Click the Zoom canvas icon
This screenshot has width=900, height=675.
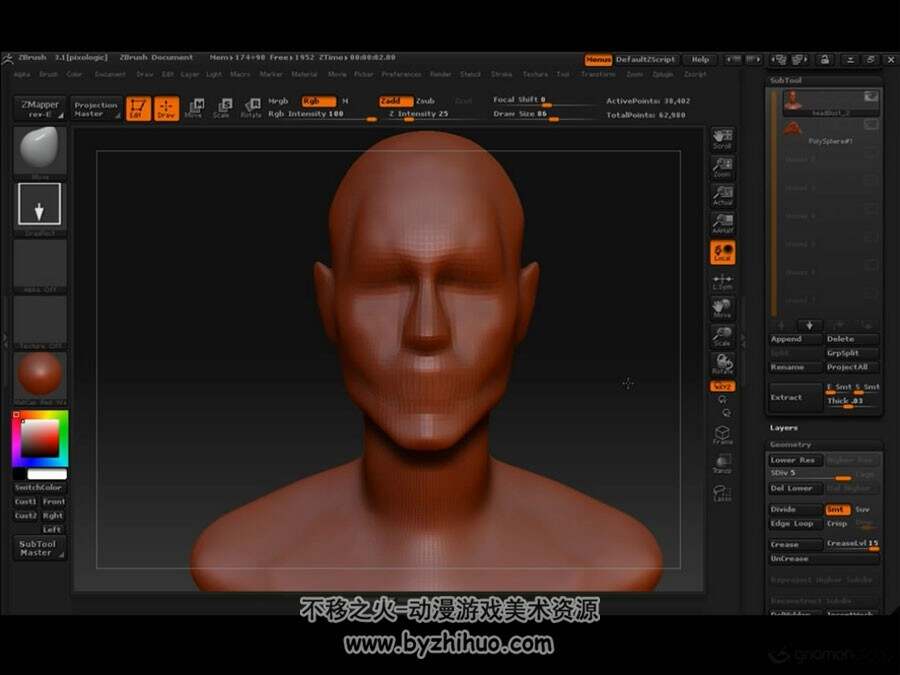[722, 167]
